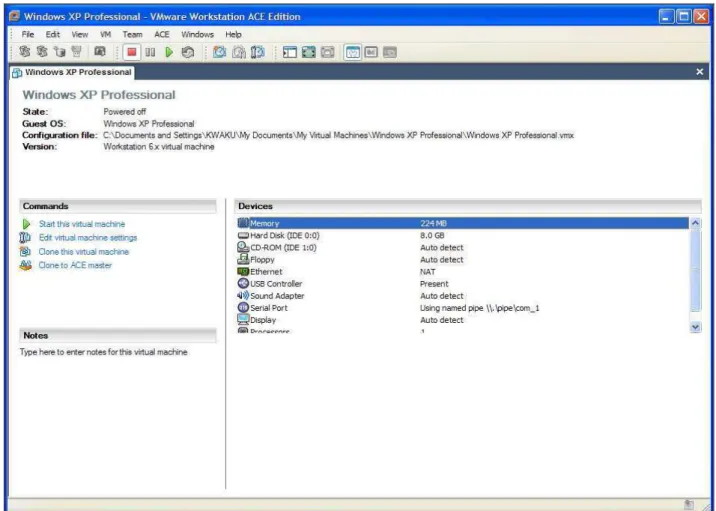Select the Windows XP Professional tab

tap(72, 72)
